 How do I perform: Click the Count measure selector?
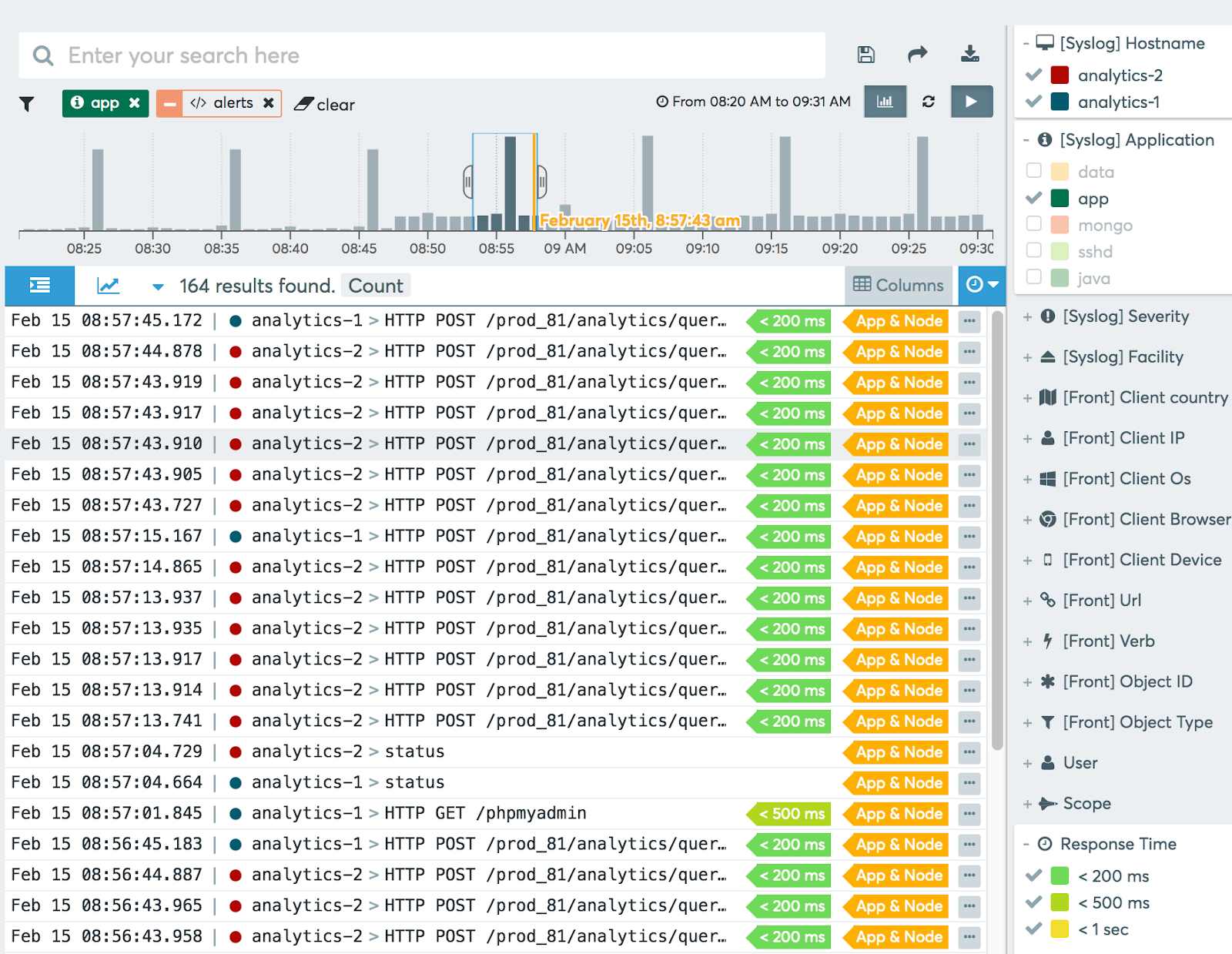(376, 286)
